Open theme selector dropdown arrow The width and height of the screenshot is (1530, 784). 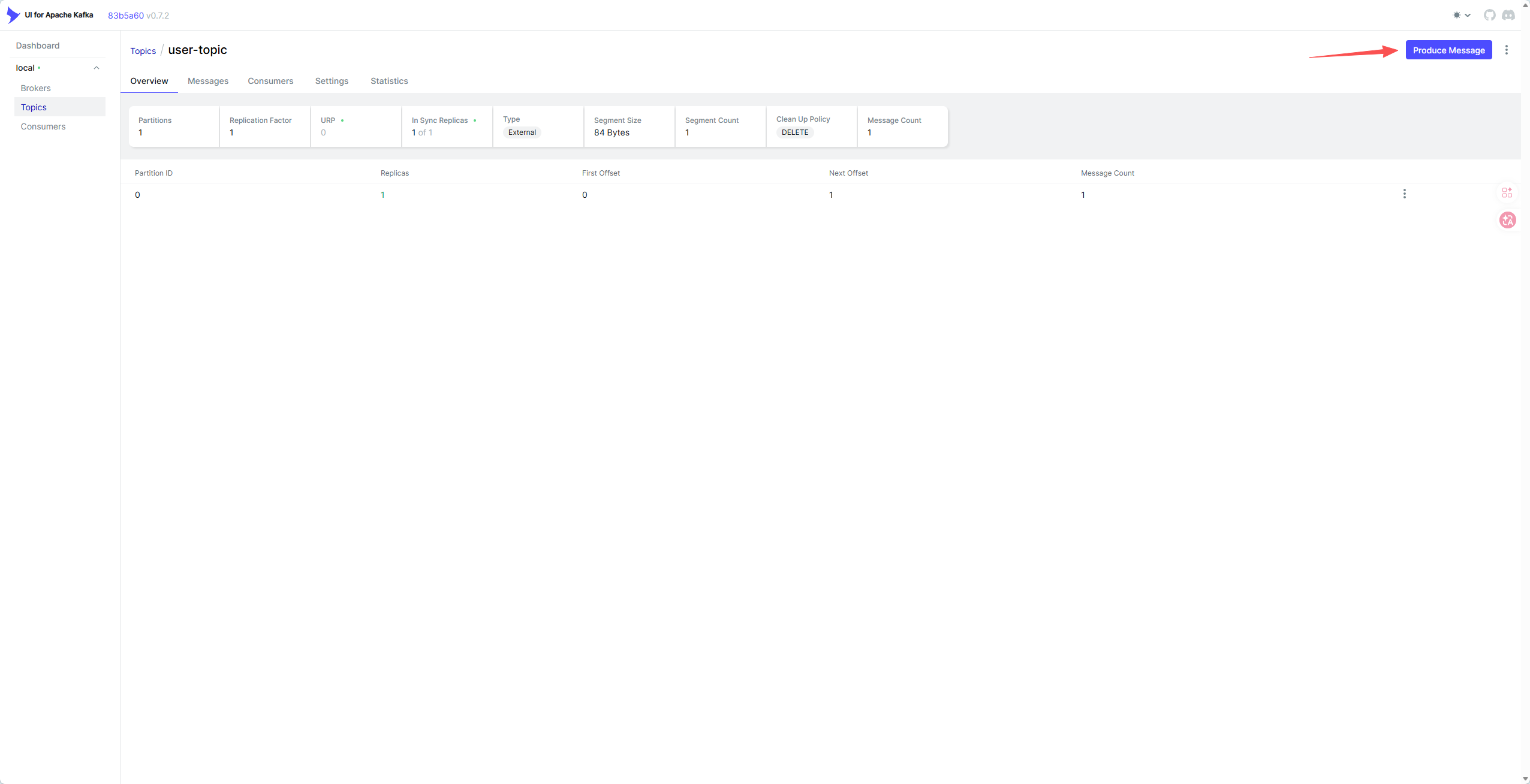point(1468,15)
